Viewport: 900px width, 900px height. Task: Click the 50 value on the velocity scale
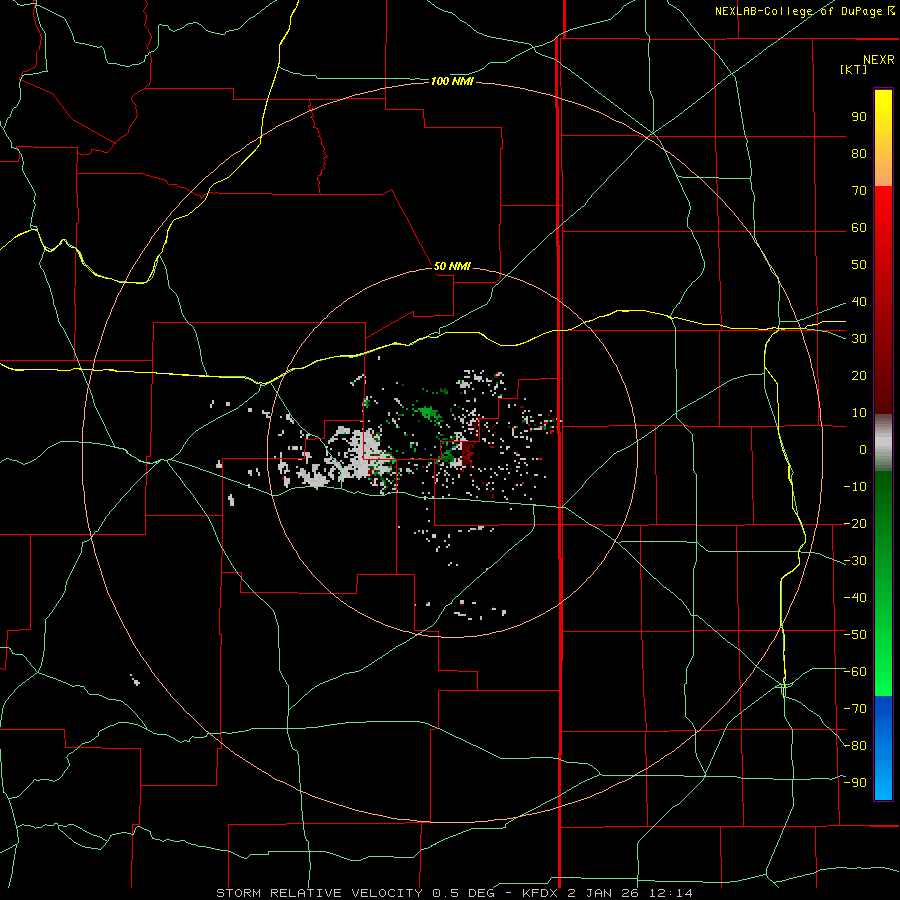(859, 265)
